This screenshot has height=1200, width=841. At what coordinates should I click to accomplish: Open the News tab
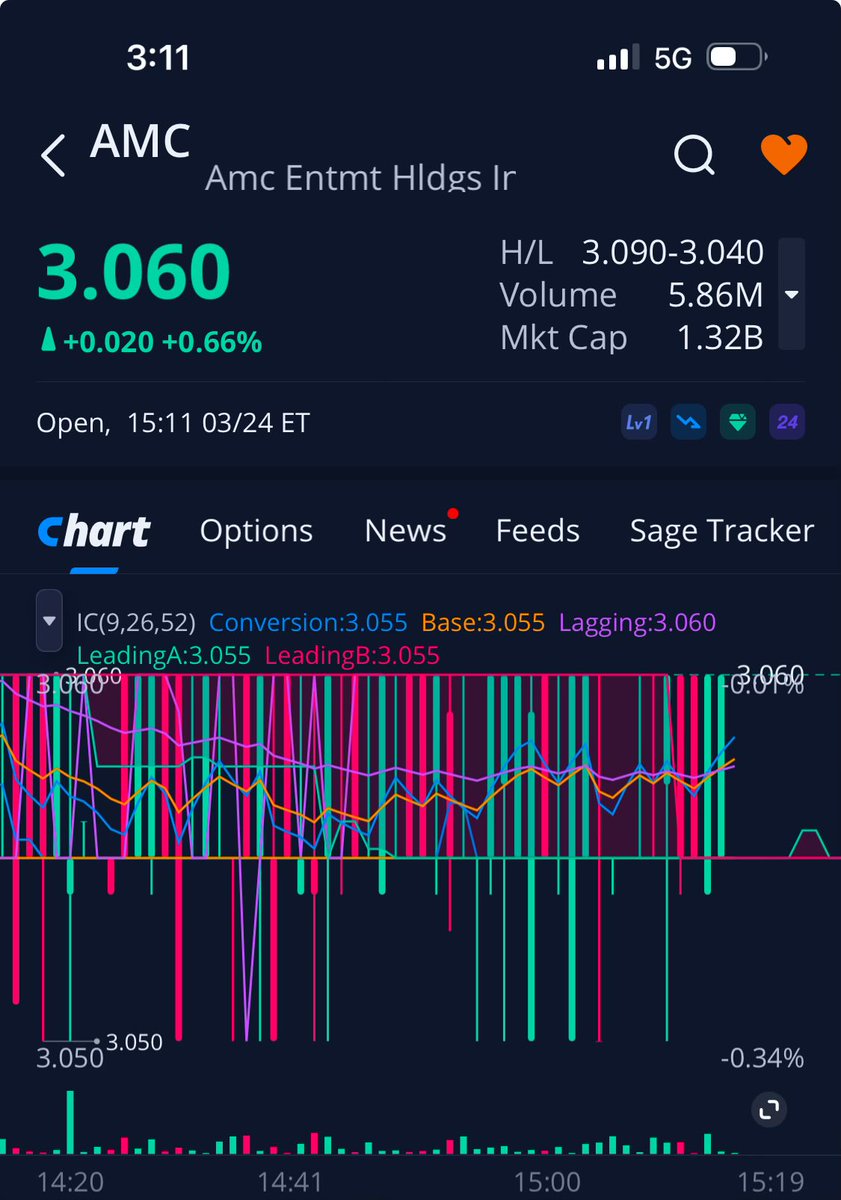point(405,531)
